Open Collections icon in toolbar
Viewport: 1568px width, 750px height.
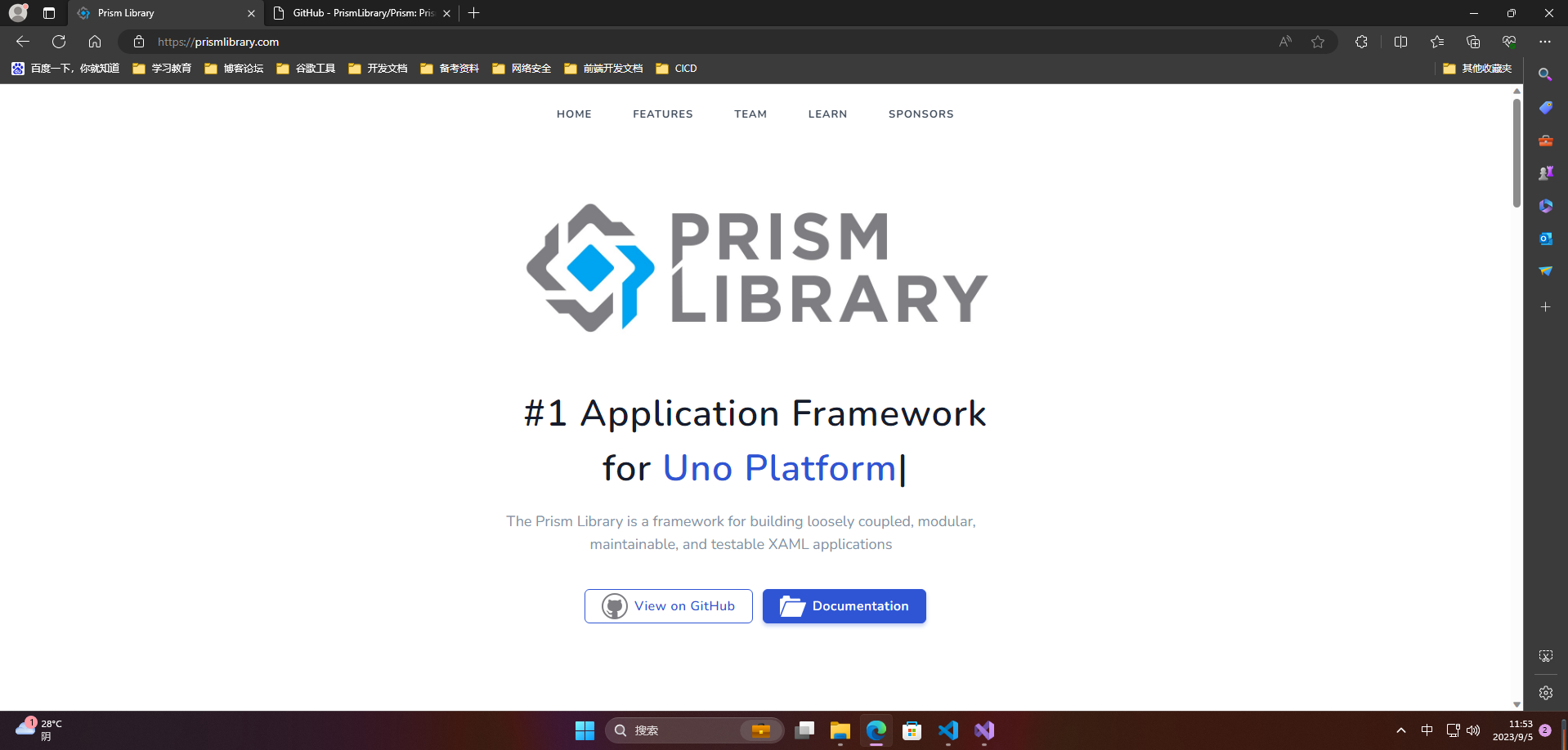point(1473,42)
